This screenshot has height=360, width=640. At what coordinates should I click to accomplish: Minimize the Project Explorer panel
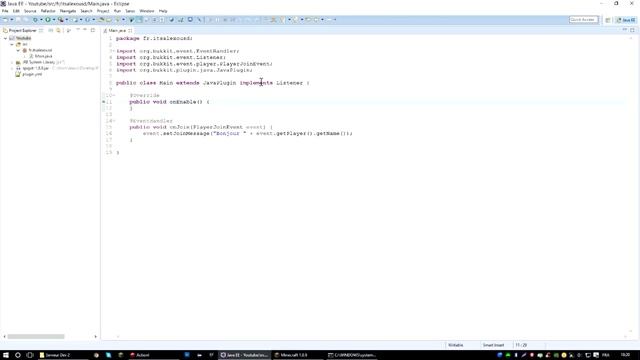(85, 30)
